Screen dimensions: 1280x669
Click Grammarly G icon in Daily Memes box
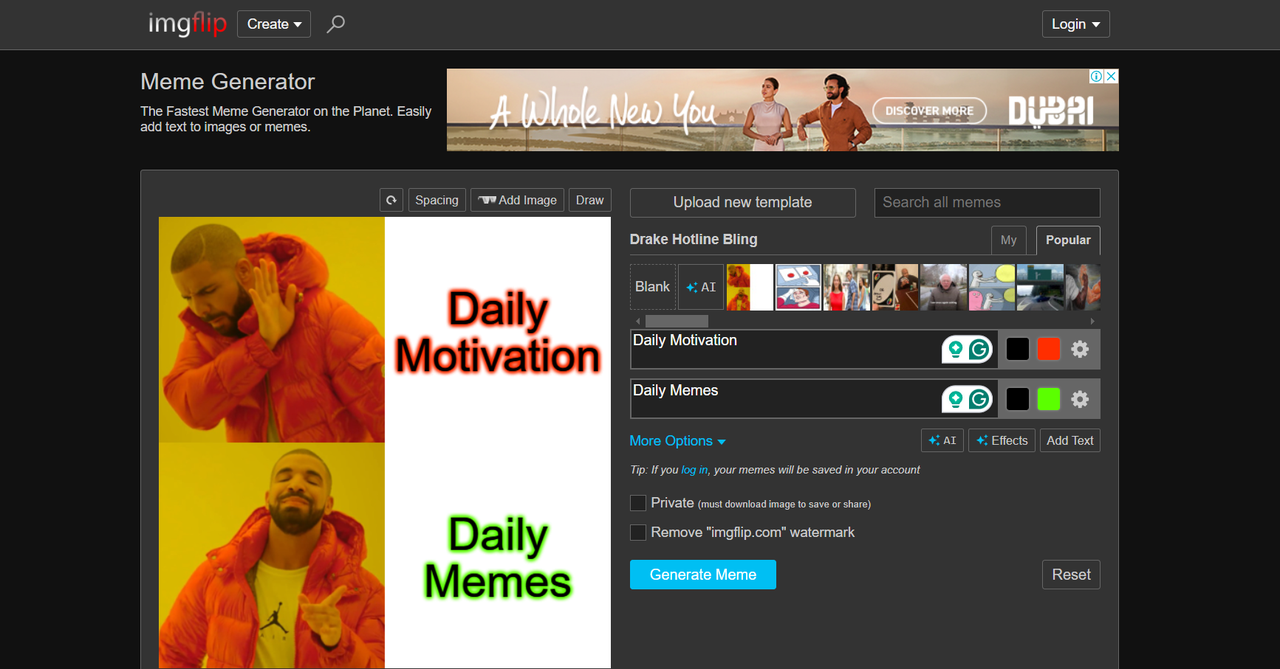(x=980, y=399)
